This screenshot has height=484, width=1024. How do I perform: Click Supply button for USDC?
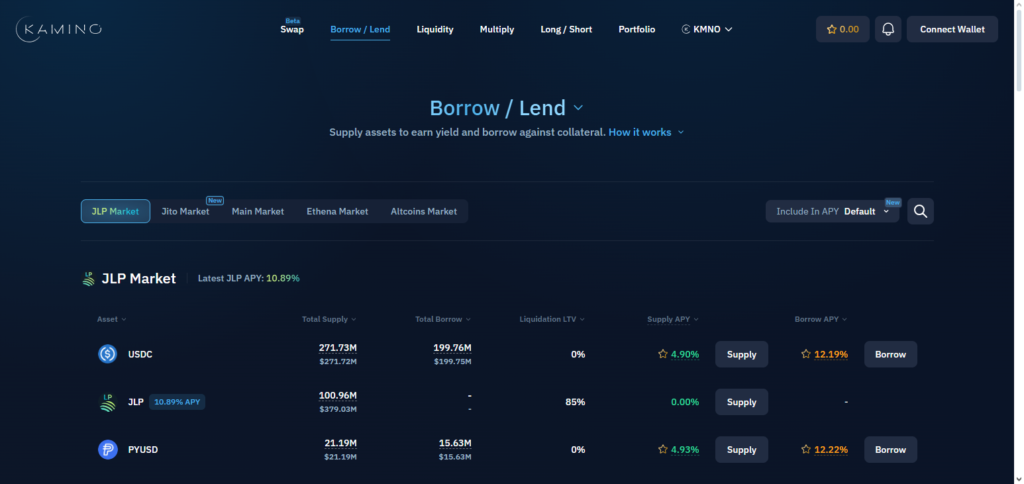(741, 354)
